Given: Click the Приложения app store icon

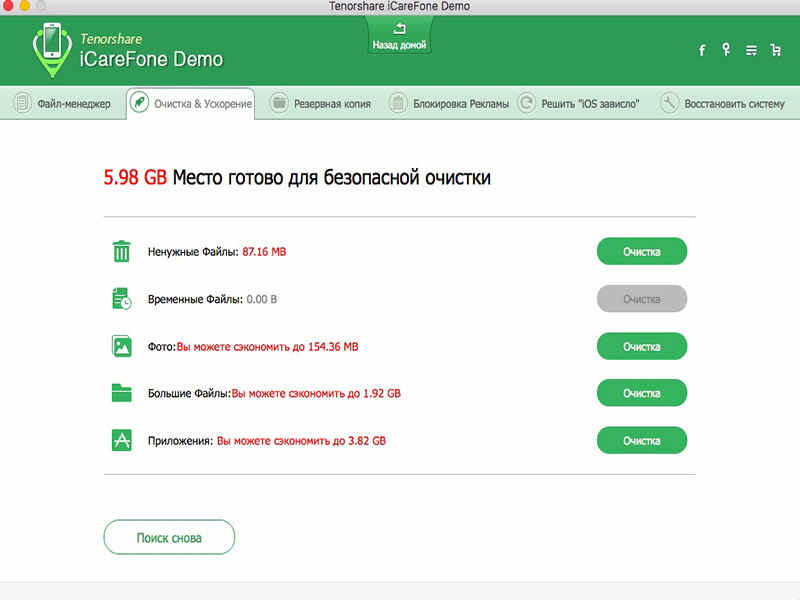Looking at the screenshot, I should pos(121,440).
